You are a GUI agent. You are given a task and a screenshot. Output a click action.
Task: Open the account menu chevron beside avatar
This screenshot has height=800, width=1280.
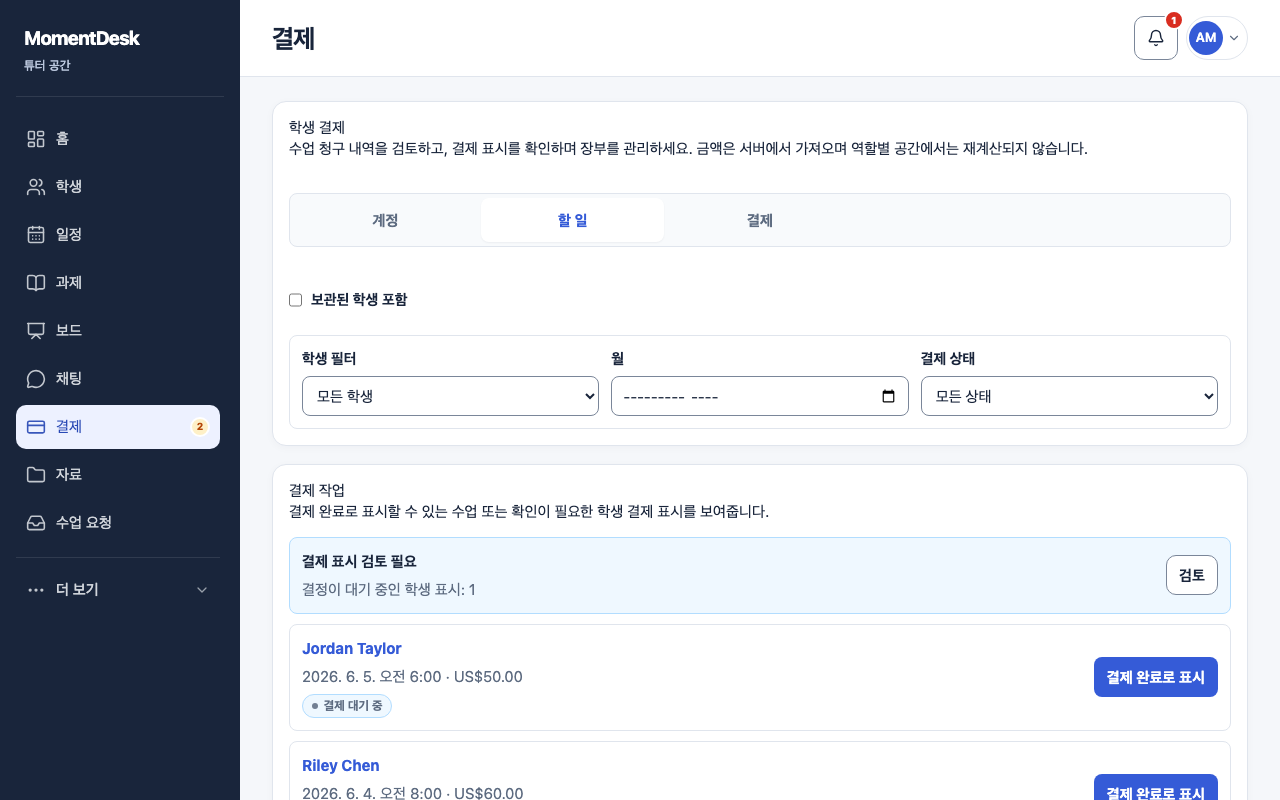(1234, 38)
